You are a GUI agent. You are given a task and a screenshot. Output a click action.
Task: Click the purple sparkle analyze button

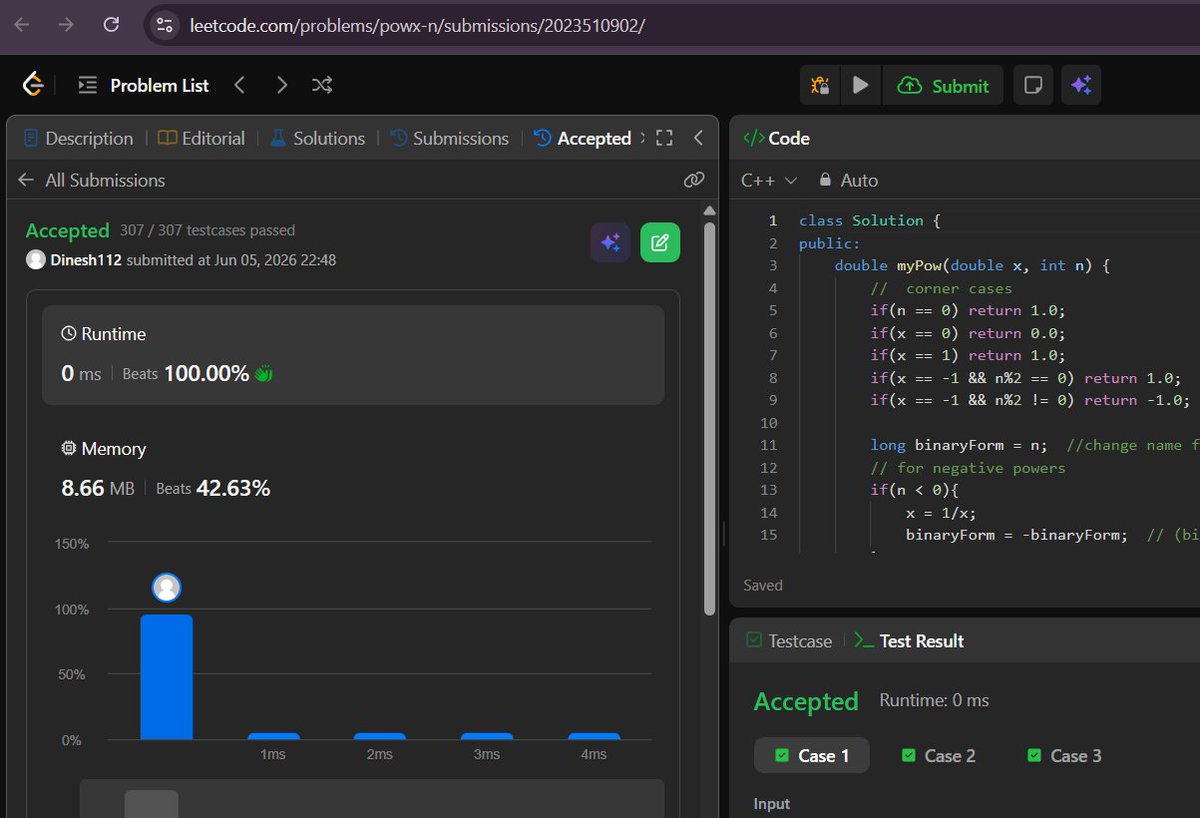[610, 242]
